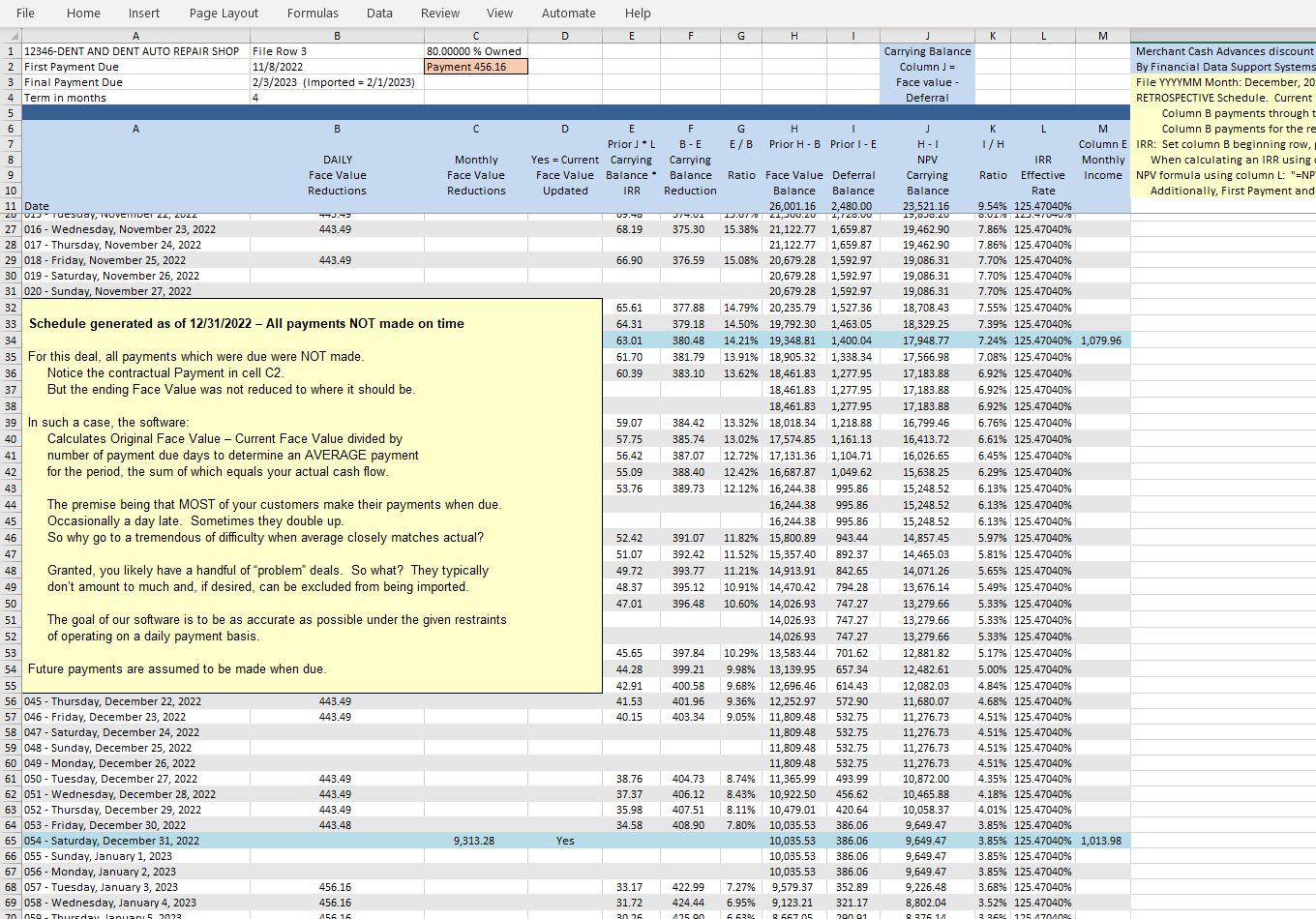Click '050 - Tuesday, December 27, 2022' cell
The width and height of the screenshot is (1316, 919).
pos(135,779)
